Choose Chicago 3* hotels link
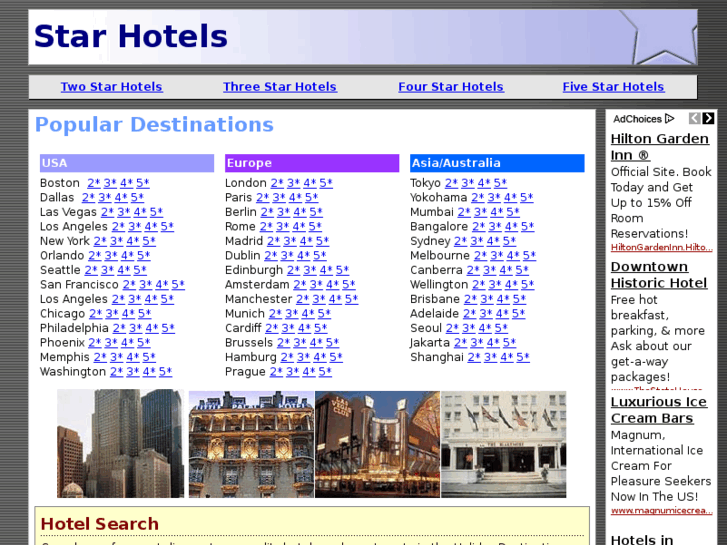 click(x=112, y=314)
